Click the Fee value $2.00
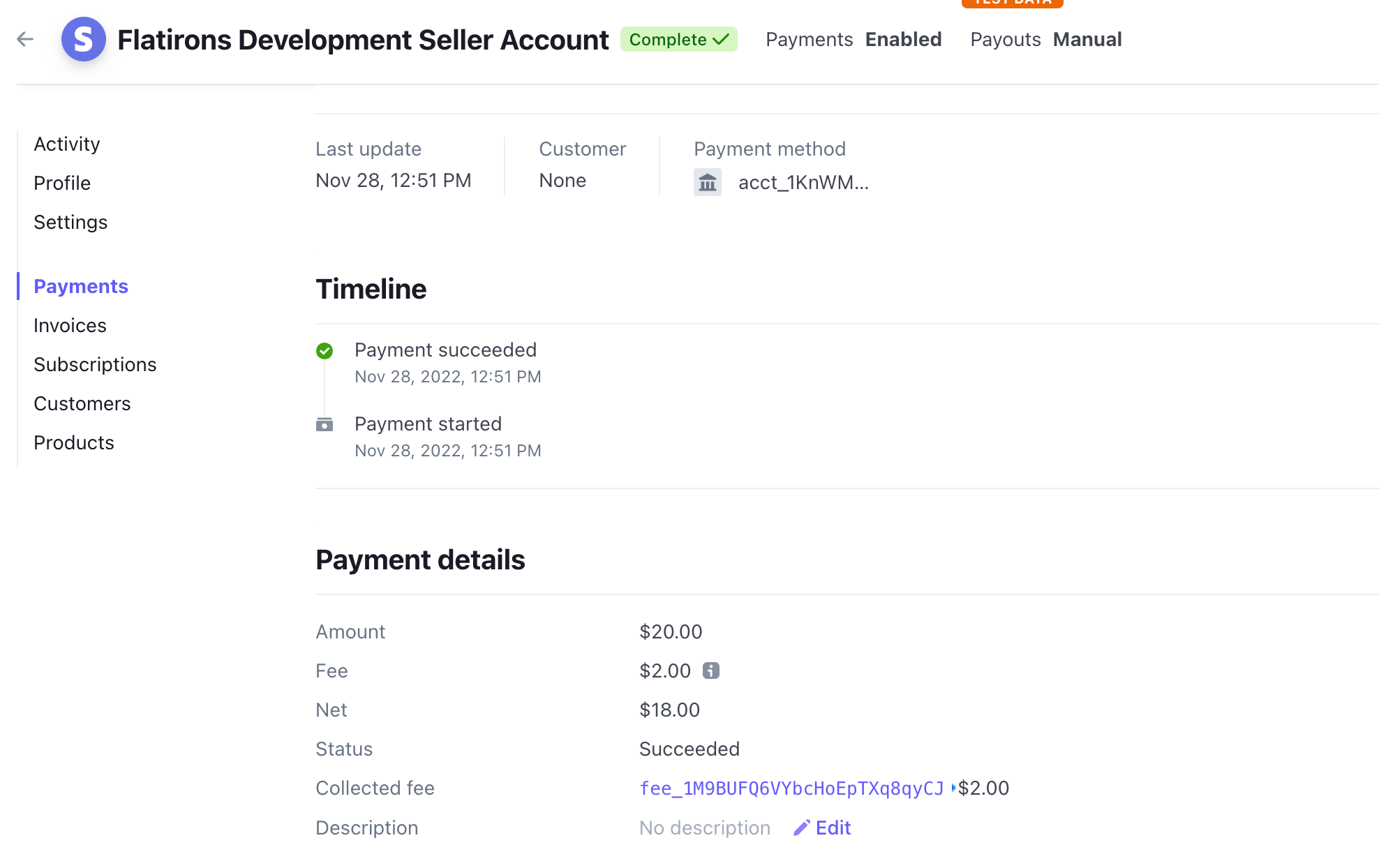 (x=665, y=671)
